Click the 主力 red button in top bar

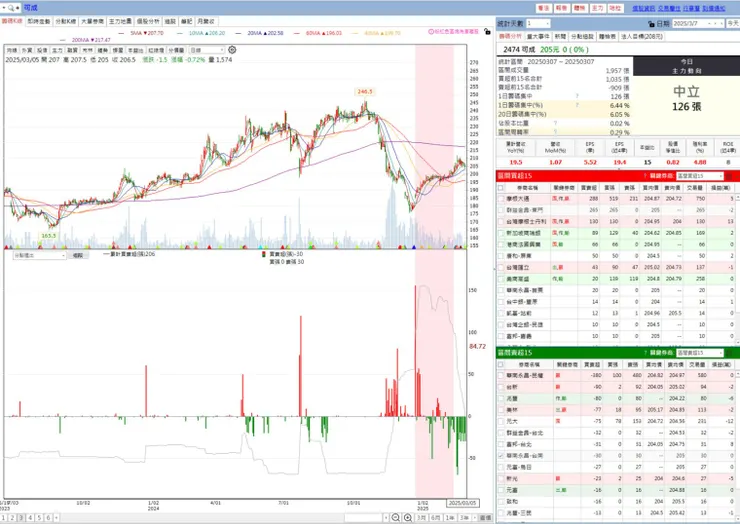click(597, 8)
